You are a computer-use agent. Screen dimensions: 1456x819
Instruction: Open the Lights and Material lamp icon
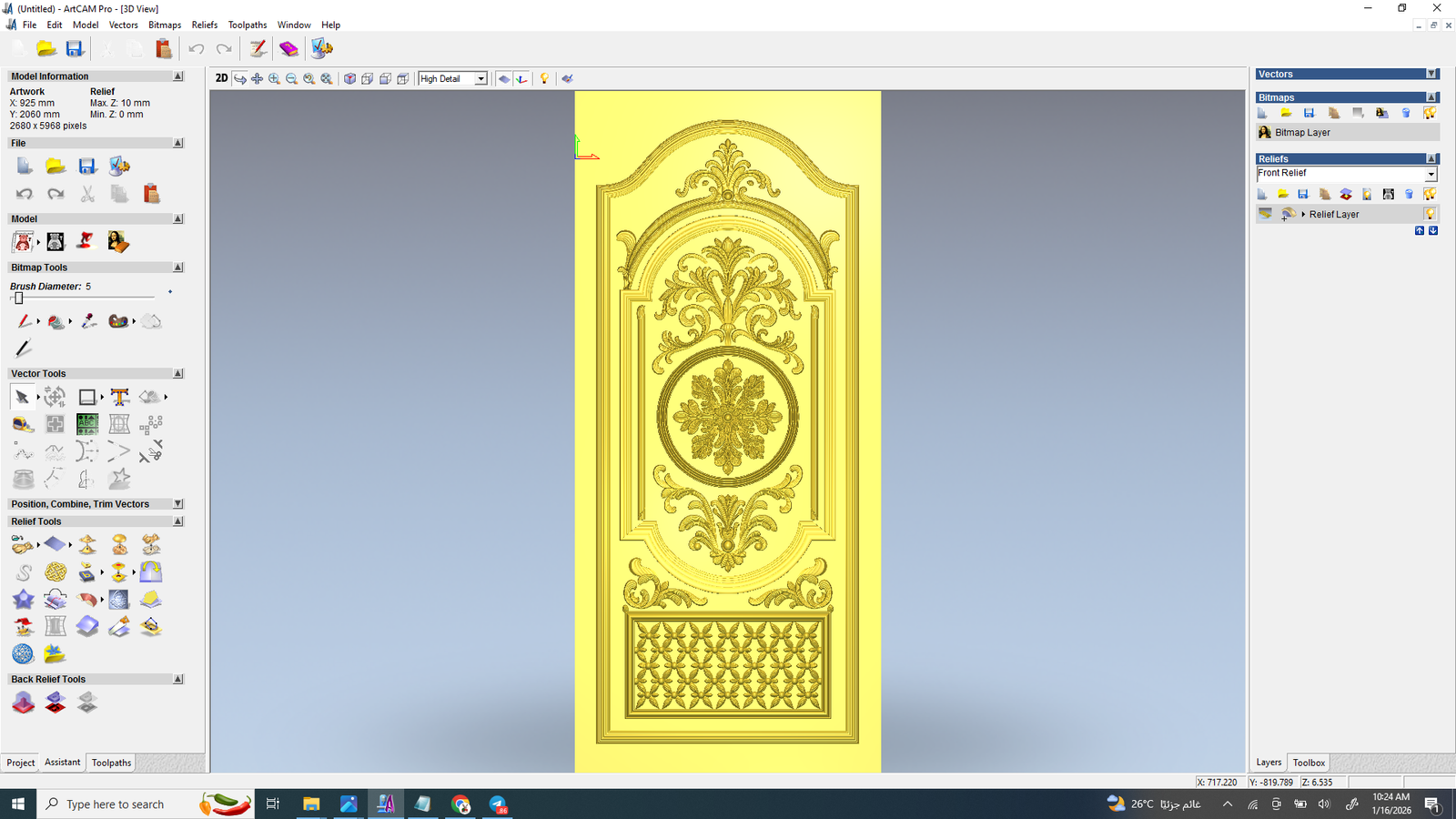pos(544,79)
